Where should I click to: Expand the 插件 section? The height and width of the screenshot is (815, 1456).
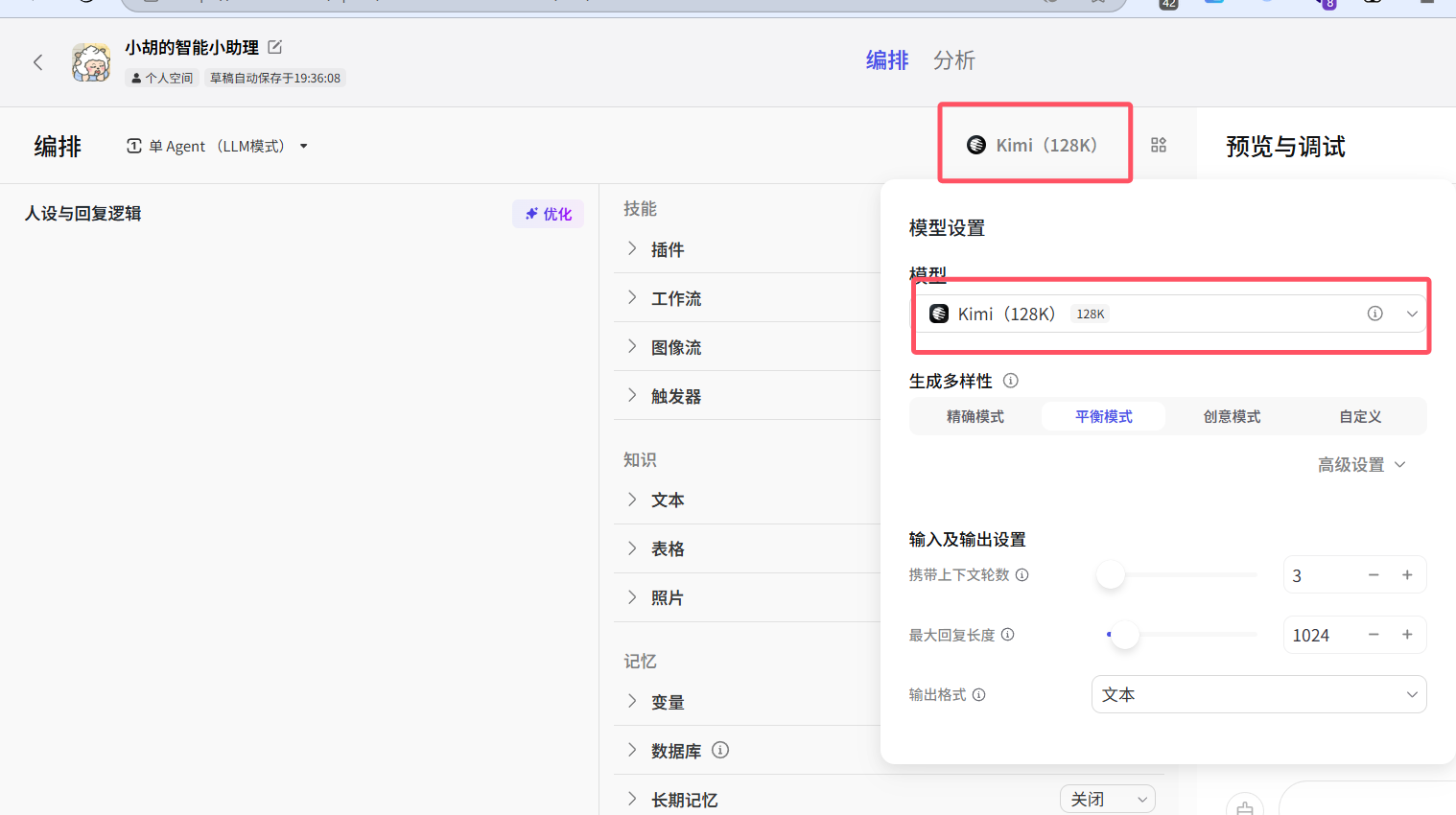point(632,249)
